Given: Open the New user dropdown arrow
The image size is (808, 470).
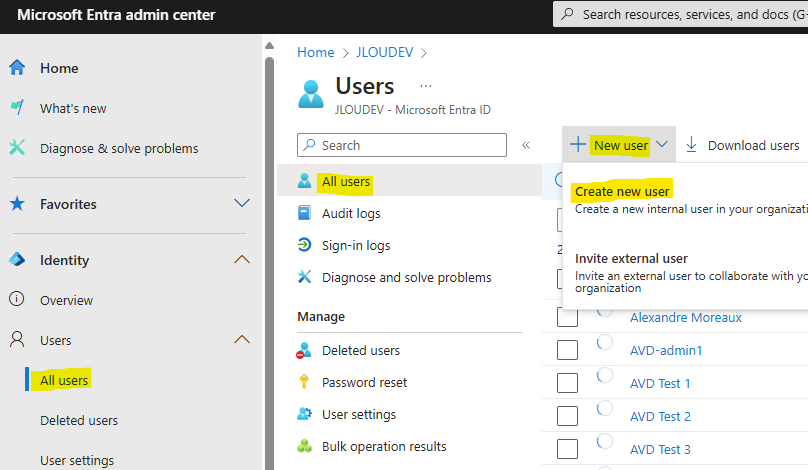Looking at the screenshot, I should tap(662, 145).
